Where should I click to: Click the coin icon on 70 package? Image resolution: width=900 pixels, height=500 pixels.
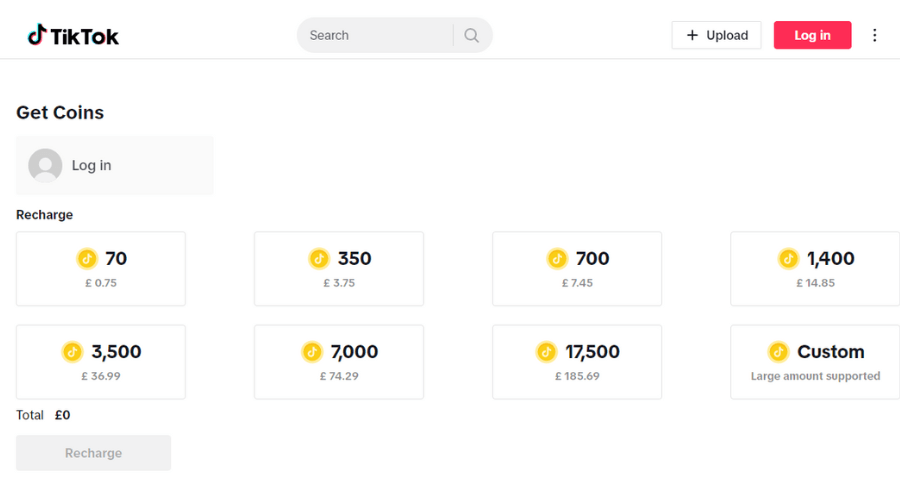[x=87, y=259]
